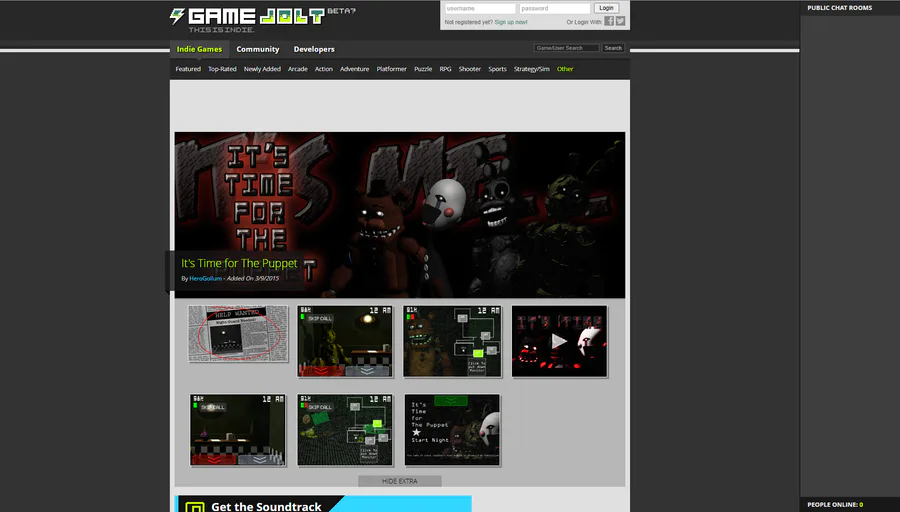Click the Game/User Search field
The image size is (900, 512).
click(x=567, y=48)
